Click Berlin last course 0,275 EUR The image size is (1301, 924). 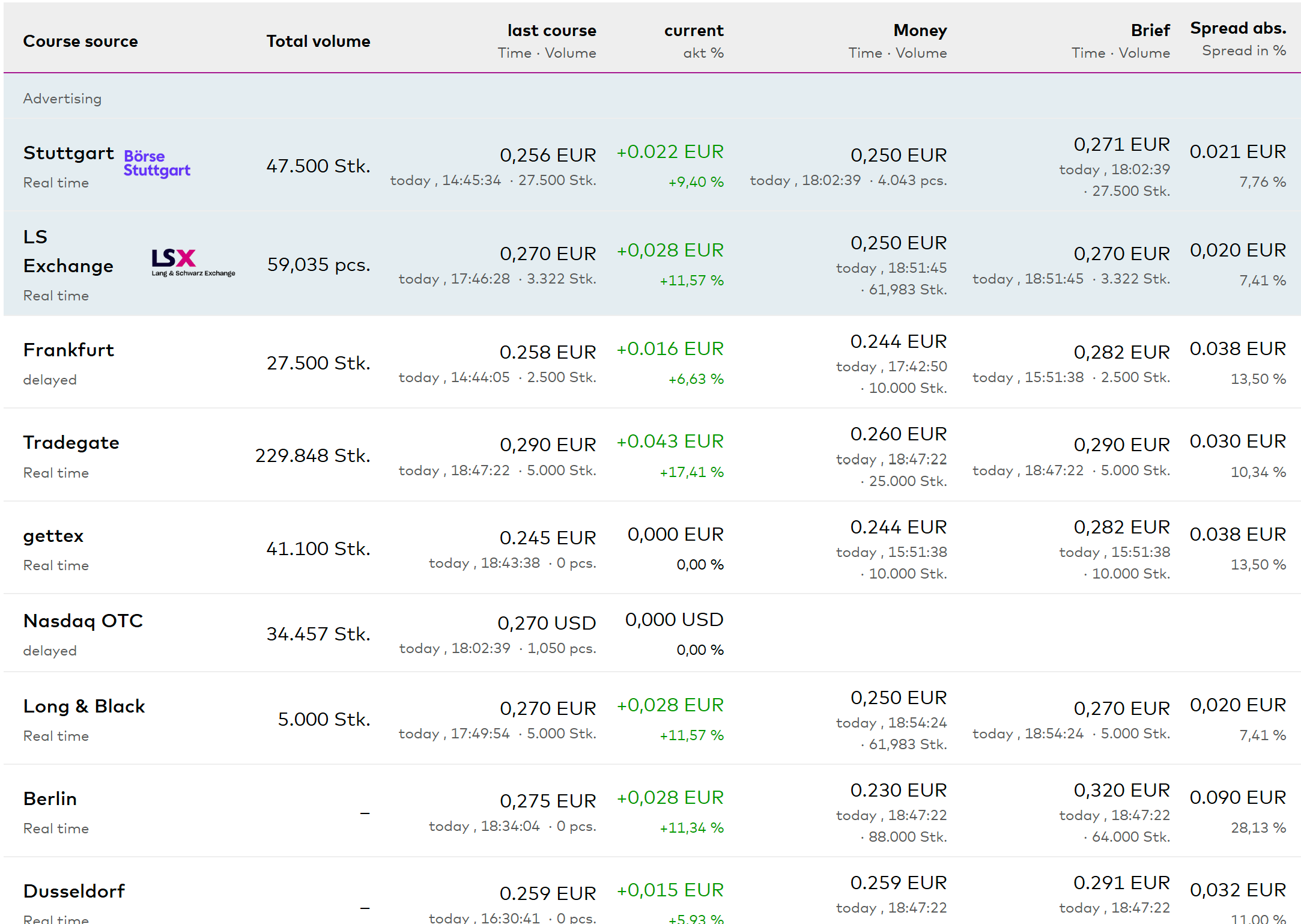point(548,801)
